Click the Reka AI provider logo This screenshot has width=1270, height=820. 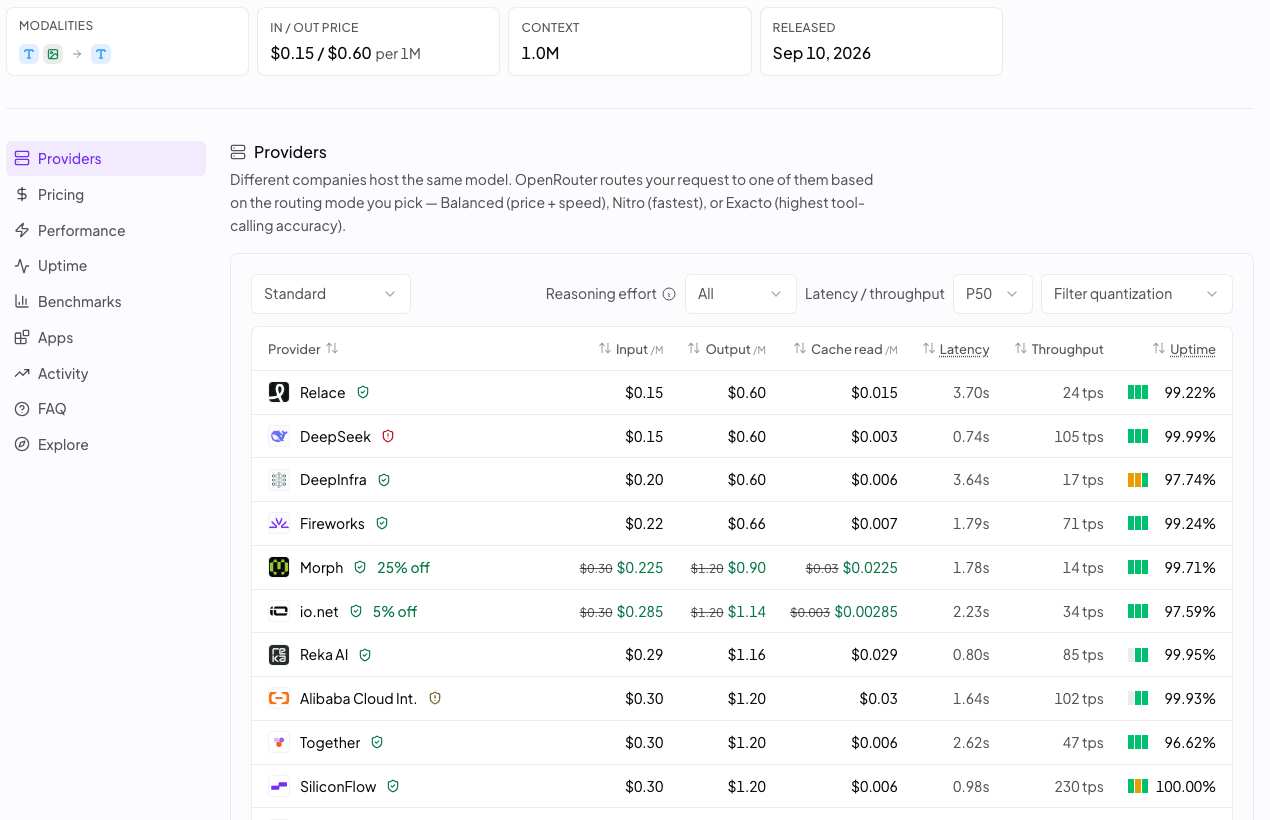coord(279,655)
